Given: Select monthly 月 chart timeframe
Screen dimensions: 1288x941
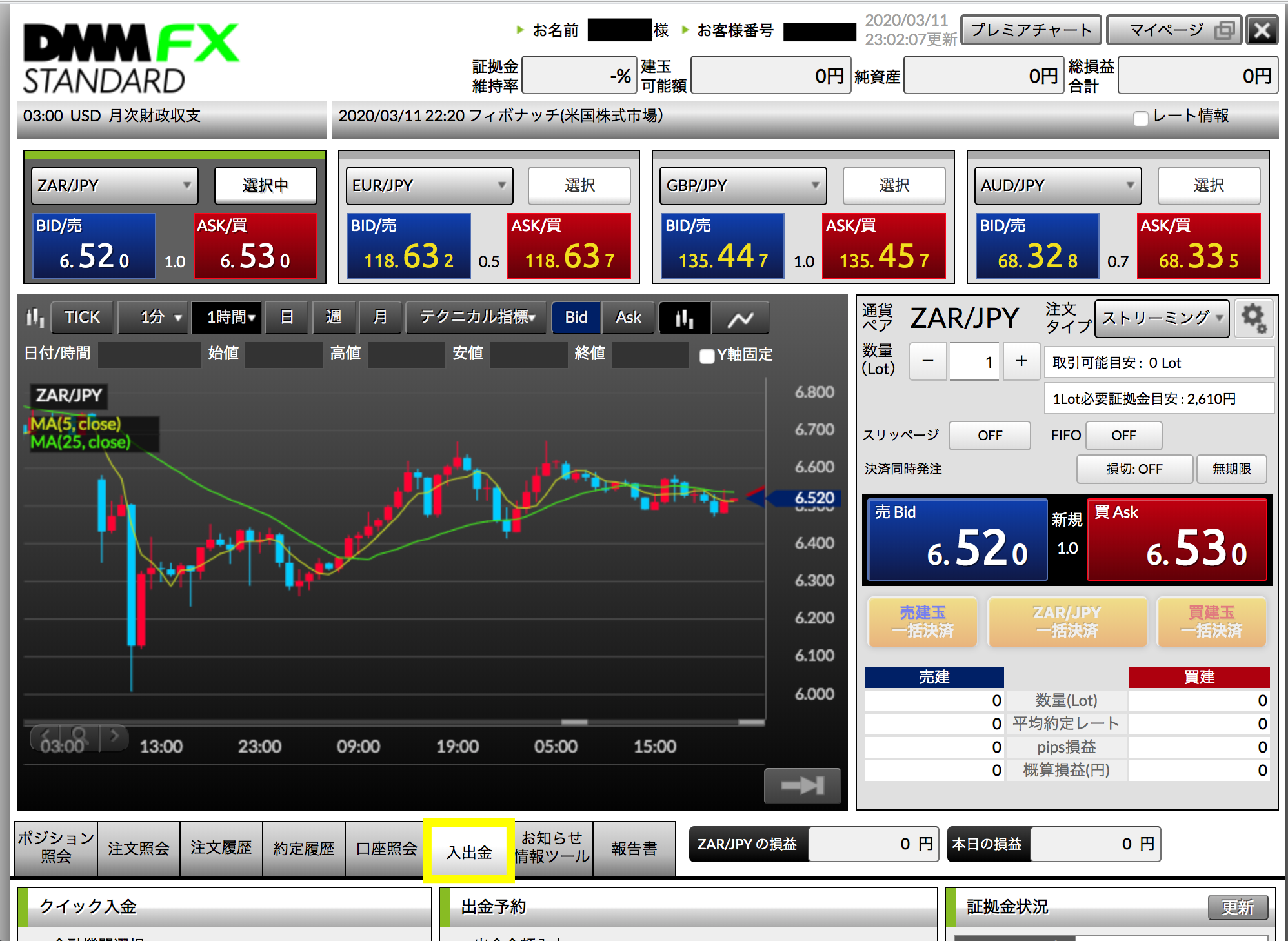Looking at the screenshot, I should (380, 318).
